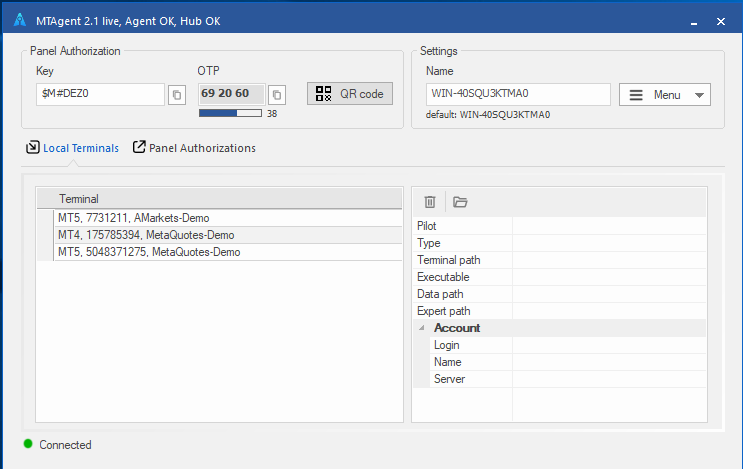The width and height of the screenshot is (743, 469).
Task: Click the Panel Authorizations external-link icon
Action: click(139, 147)
